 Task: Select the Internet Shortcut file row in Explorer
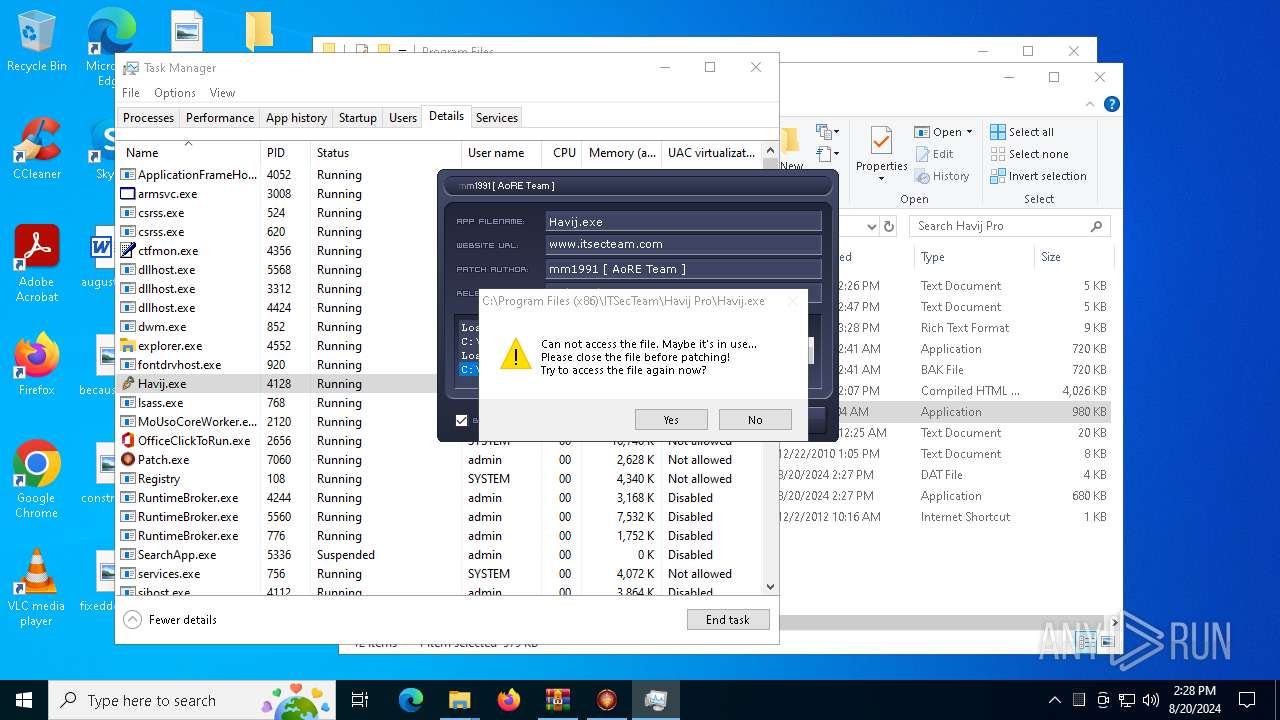pyautogui.click(x=945, y=517)
